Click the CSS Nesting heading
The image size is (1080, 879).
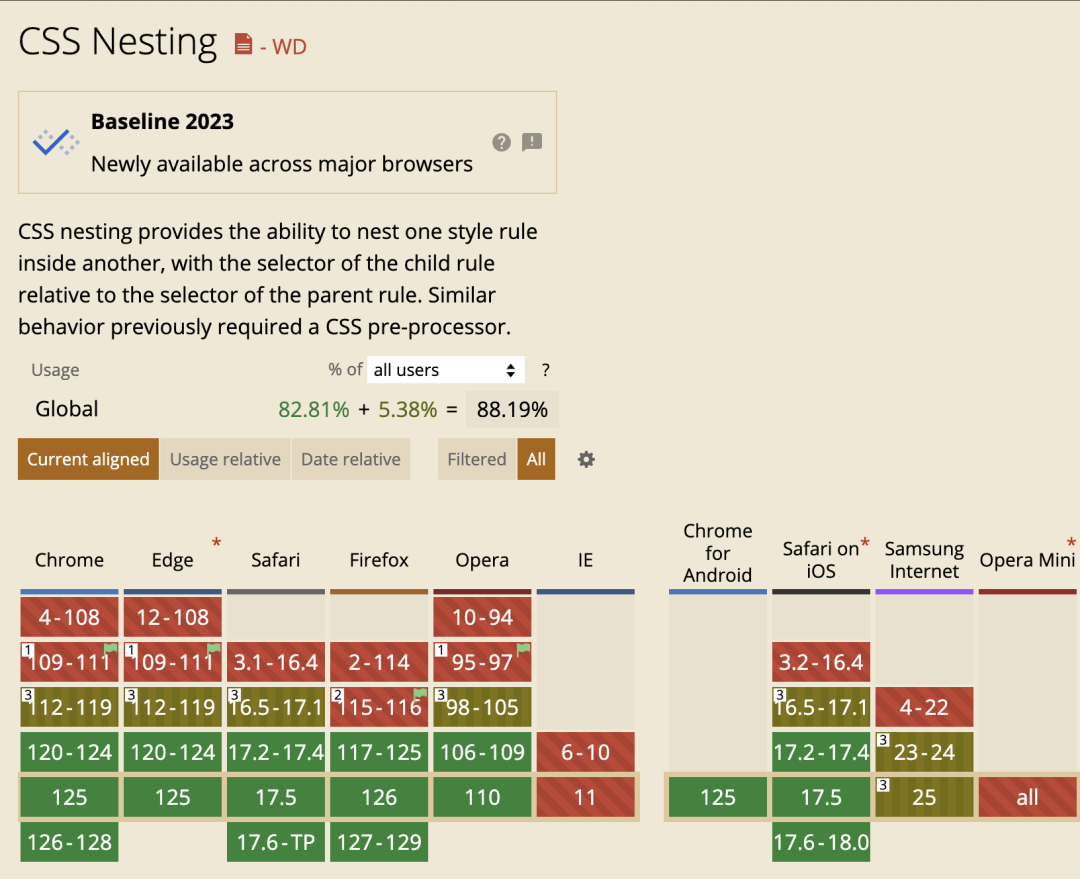117,42
